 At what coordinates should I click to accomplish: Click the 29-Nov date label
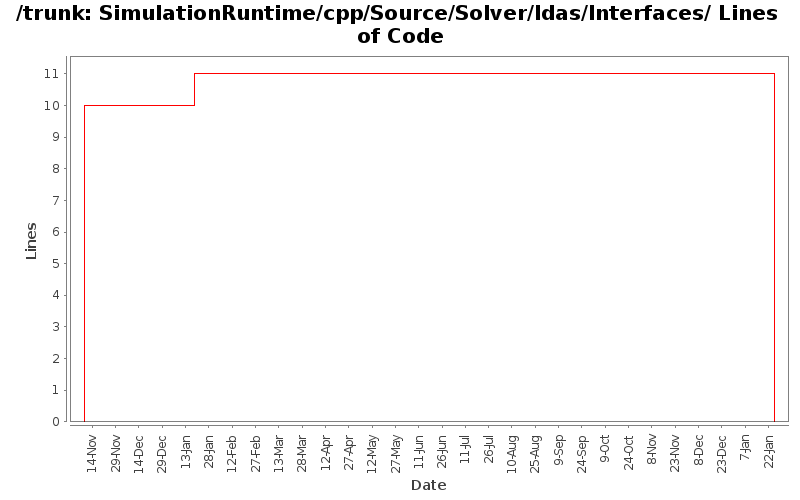(115, 453)
